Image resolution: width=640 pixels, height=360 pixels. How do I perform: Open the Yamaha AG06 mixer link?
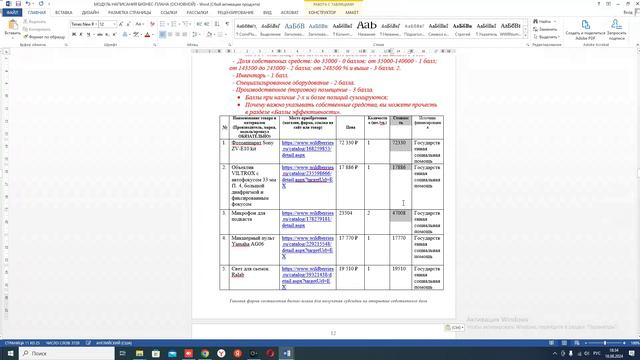point(307,247)
